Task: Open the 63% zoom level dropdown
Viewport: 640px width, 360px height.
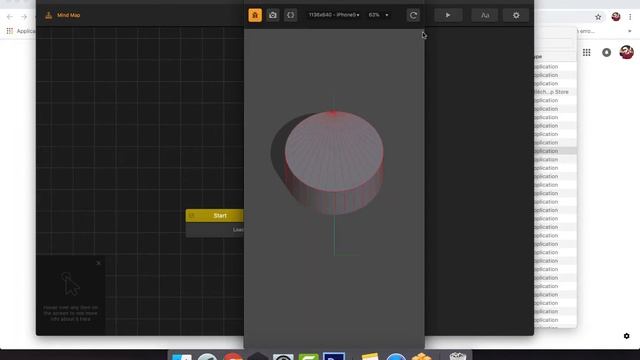Action: pos(378,15)
